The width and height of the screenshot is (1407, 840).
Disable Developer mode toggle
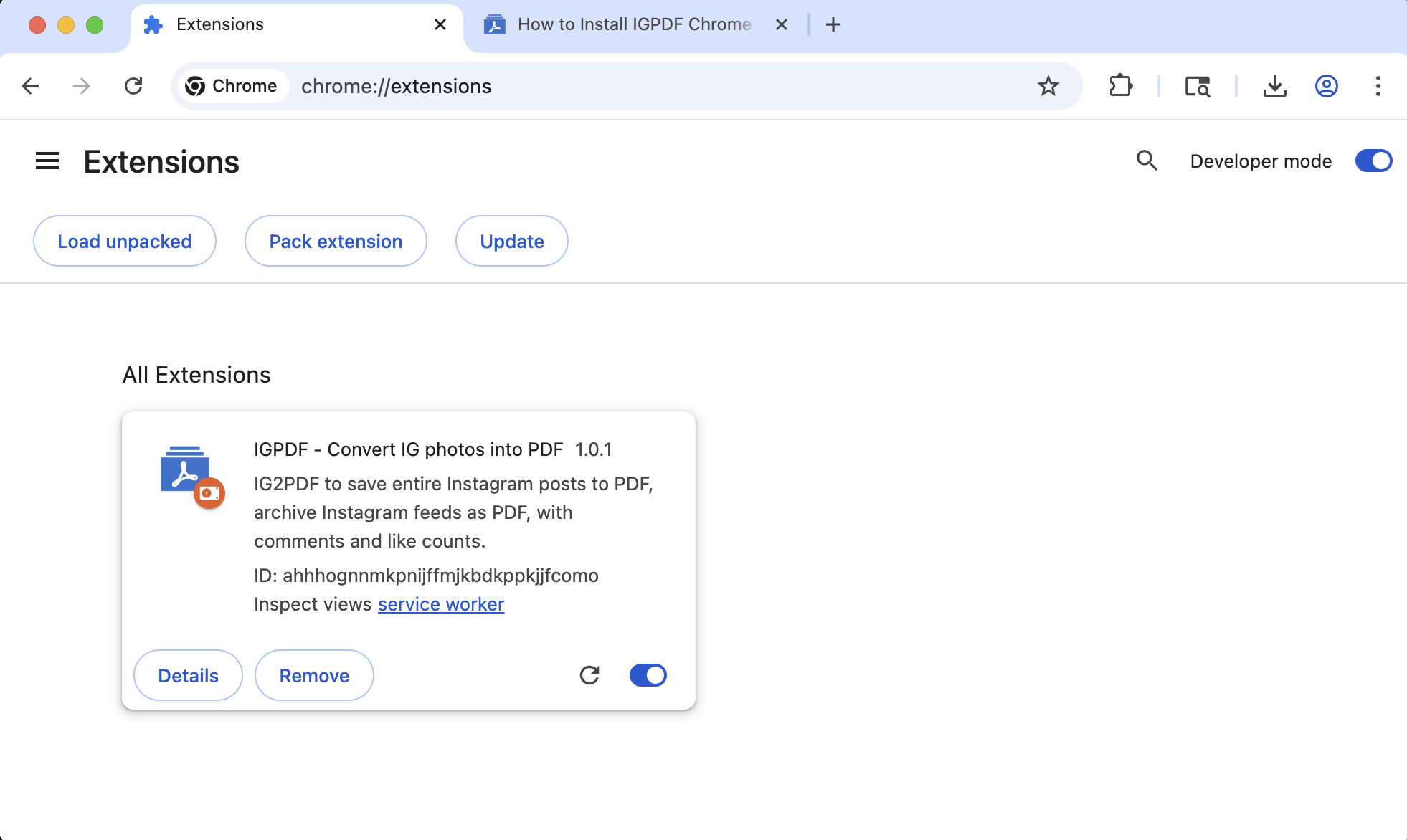point(1373,161)
